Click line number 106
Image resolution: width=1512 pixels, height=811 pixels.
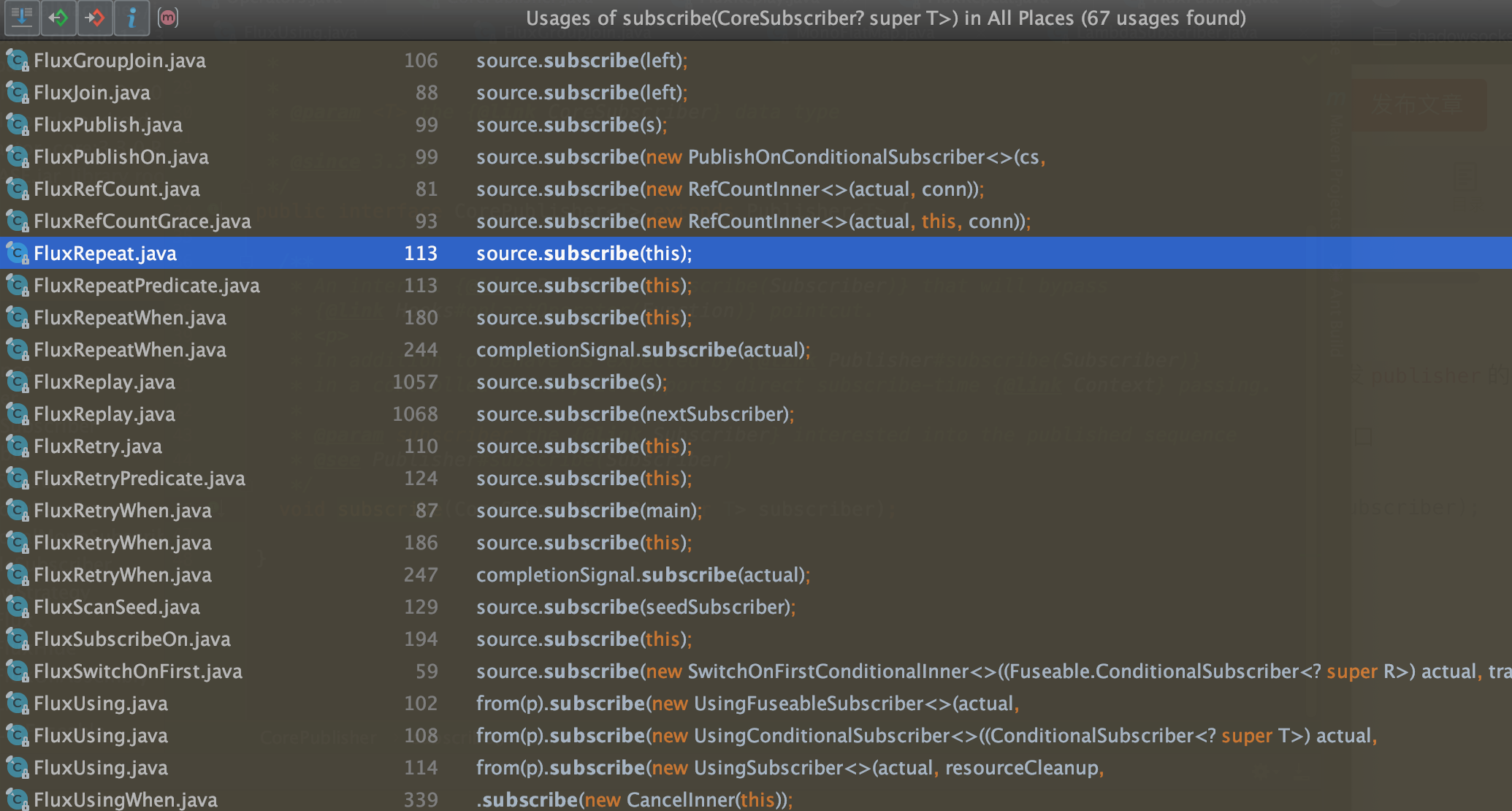point(421,61)
